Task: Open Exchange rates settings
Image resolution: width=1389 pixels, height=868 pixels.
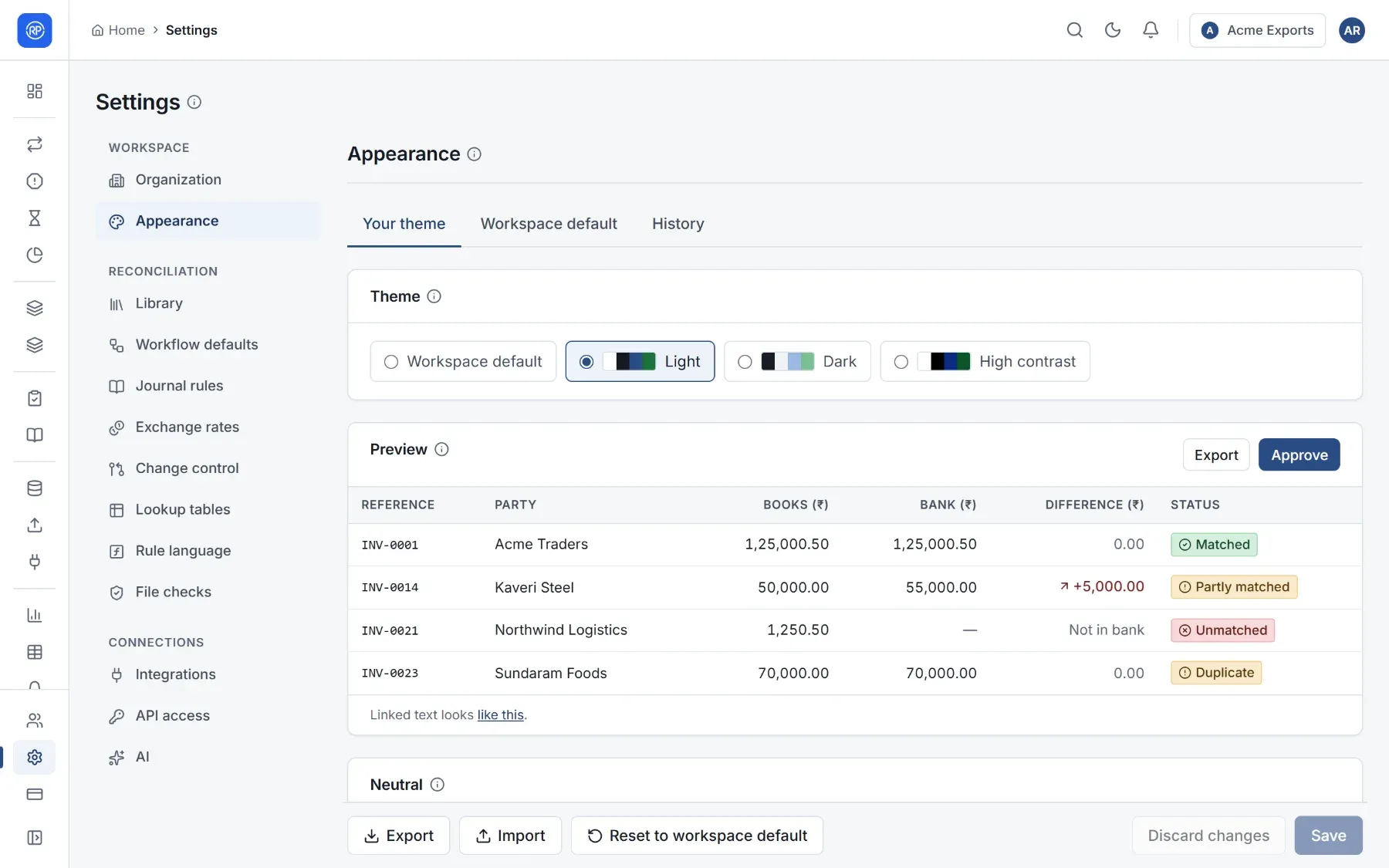Action: [x=208, y=427]
